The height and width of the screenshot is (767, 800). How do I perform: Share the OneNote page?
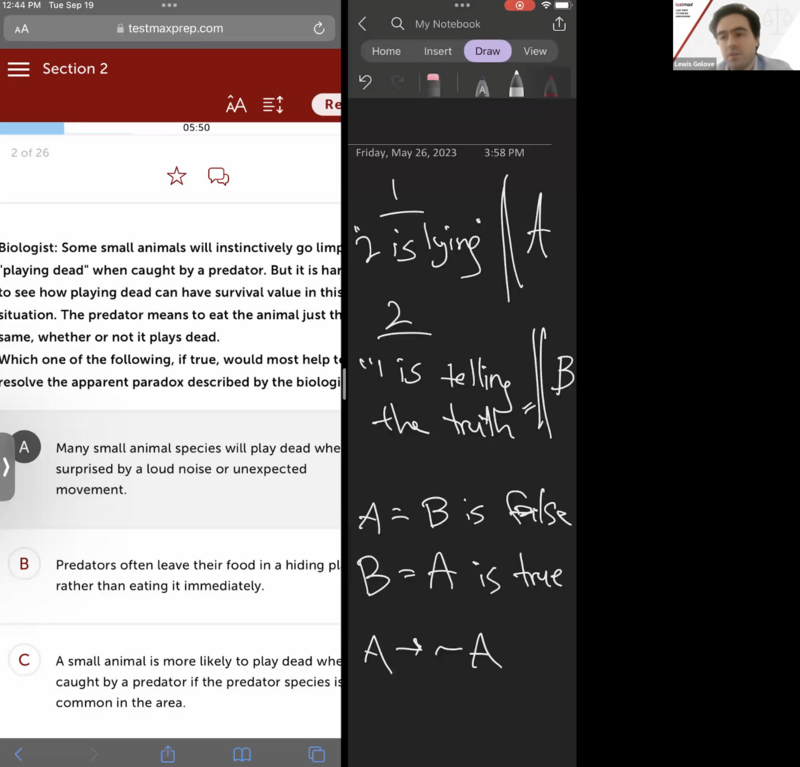[x=559, y=24]
